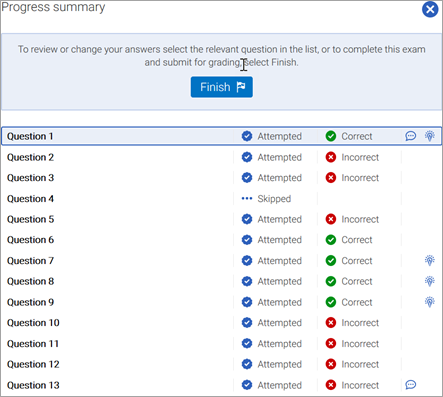Click the Attempted text in Question 12 row

pos(279,364)
